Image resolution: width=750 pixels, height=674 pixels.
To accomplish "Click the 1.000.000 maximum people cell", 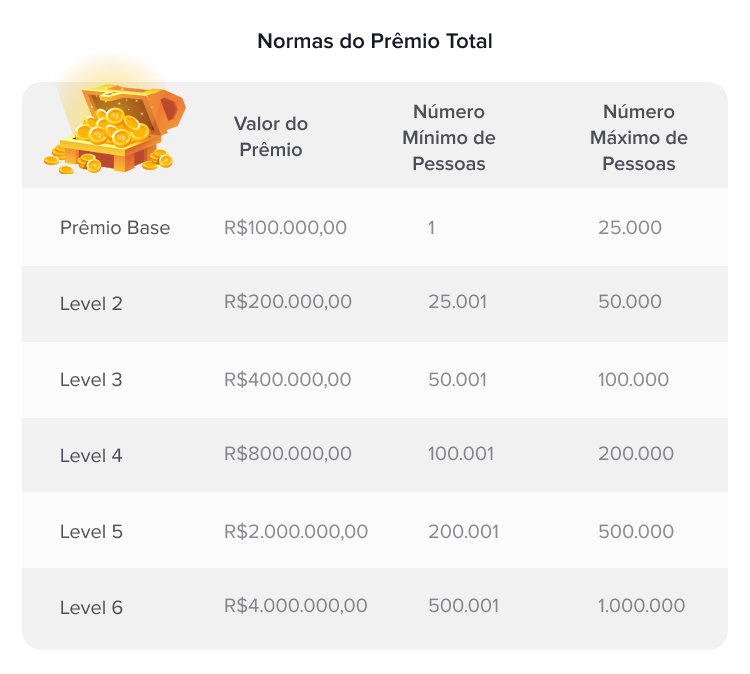I will tap(641, 606).
